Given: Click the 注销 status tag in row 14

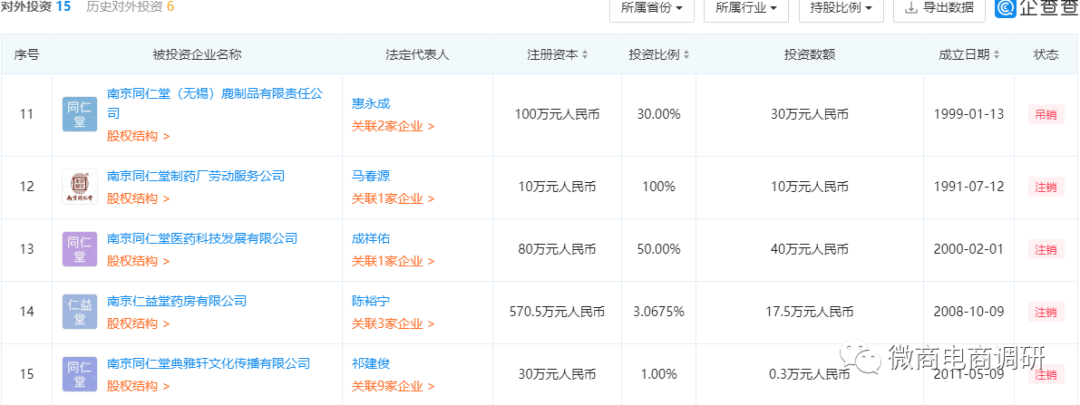Looking at the screenshot, I should [x=1046, y=311].
